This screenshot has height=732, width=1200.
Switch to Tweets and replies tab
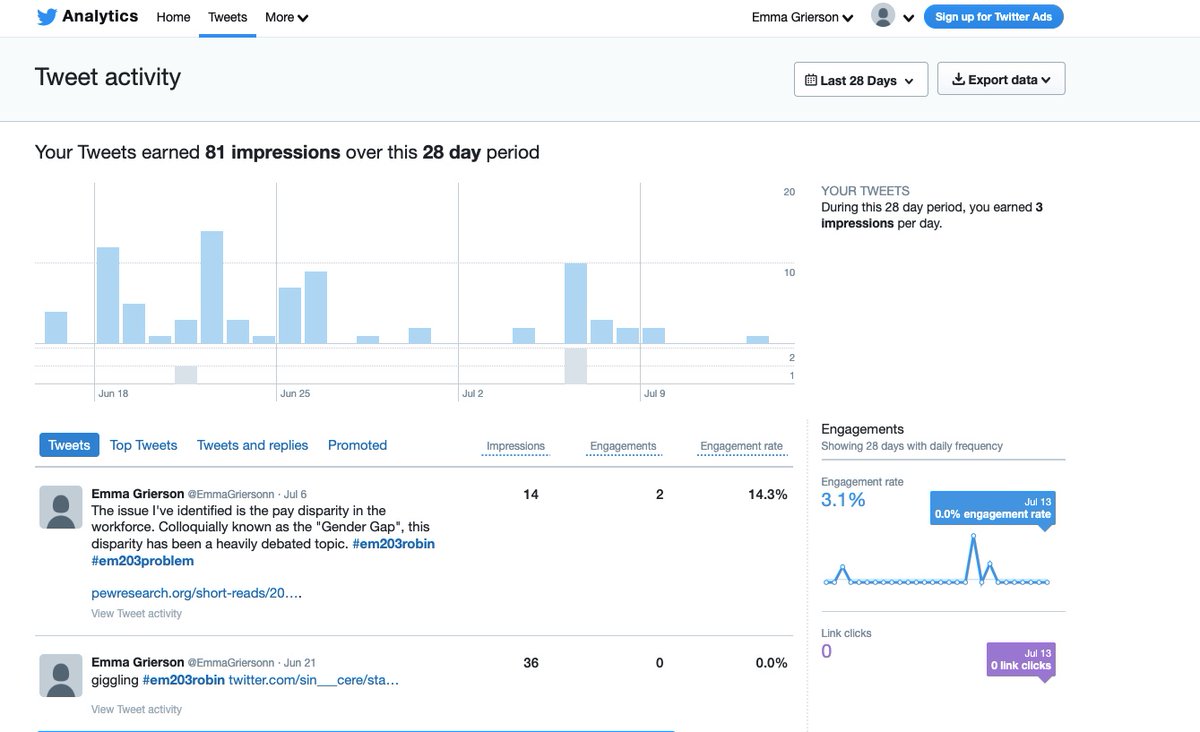[x=252, y=445]
